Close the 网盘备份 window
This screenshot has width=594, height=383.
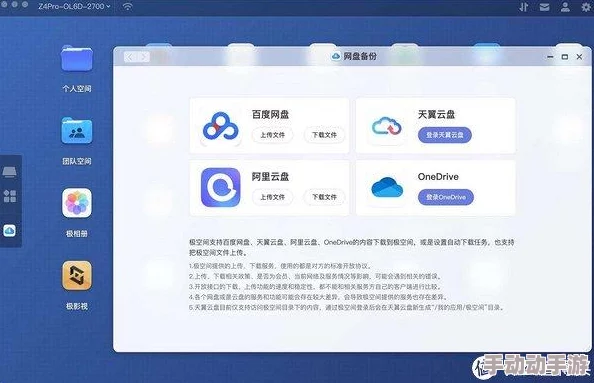click(579, 57)
